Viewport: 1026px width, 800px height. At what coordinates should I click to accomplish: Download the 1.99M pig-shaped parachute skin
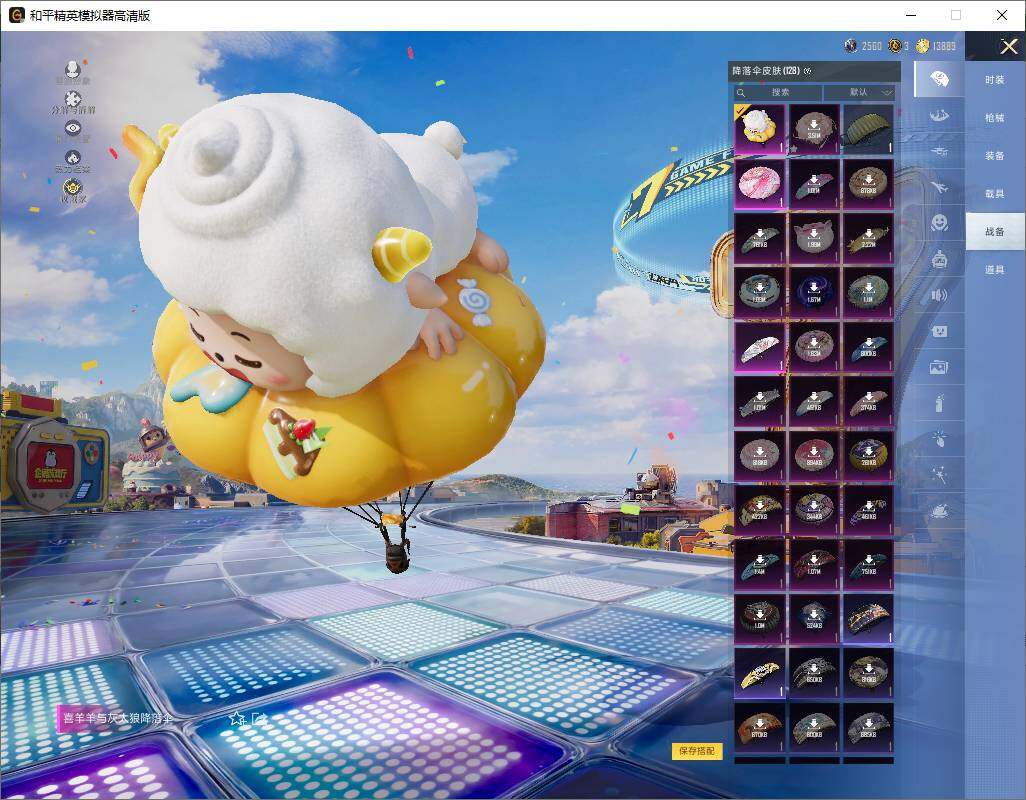(813, 238)
